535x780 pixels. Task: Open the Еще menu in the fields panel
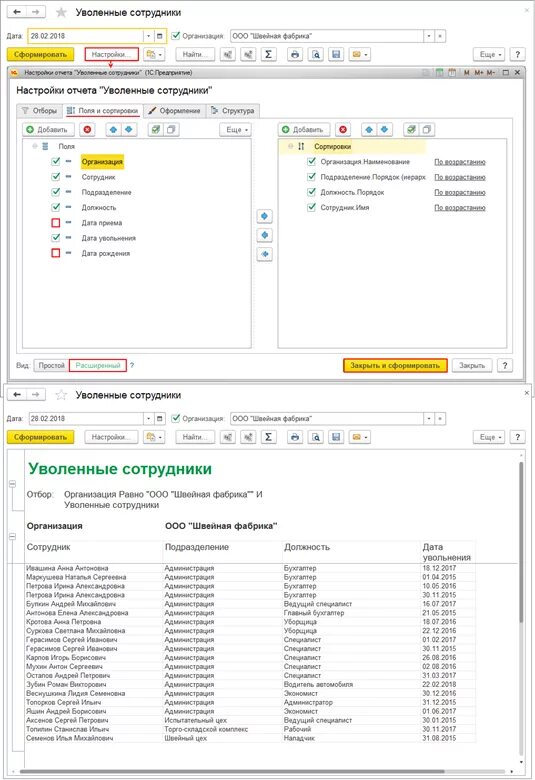pos(235,129)
